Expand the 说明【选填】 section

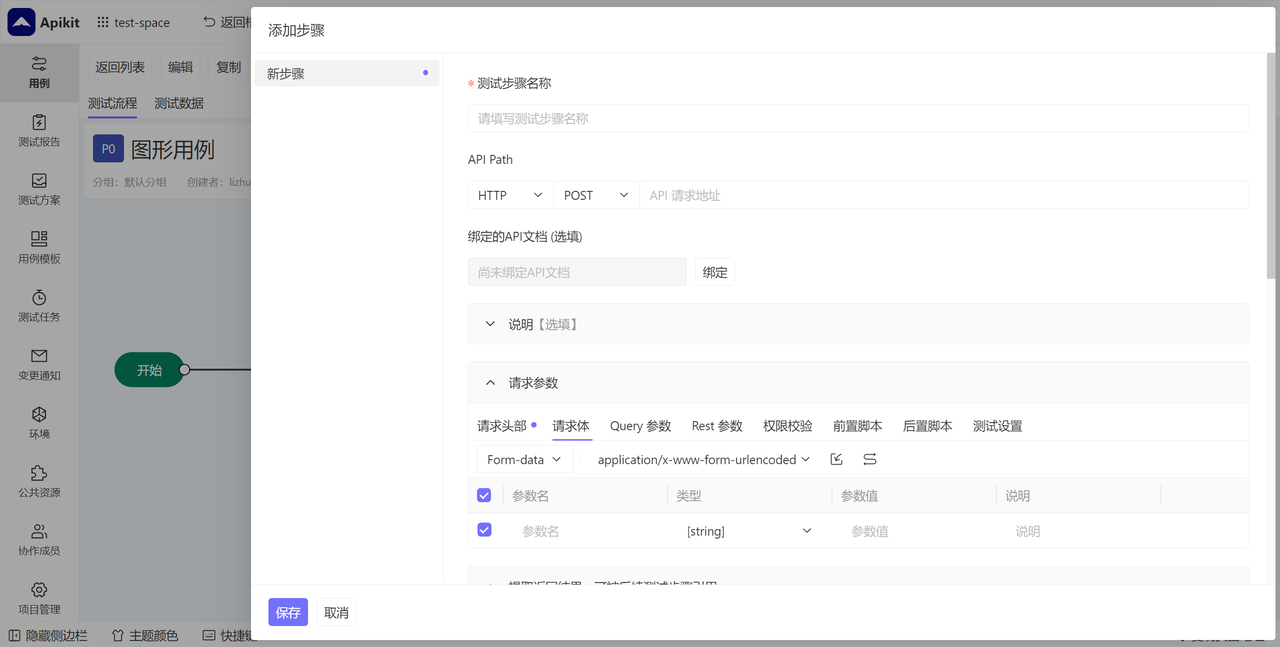coord(858,324)
